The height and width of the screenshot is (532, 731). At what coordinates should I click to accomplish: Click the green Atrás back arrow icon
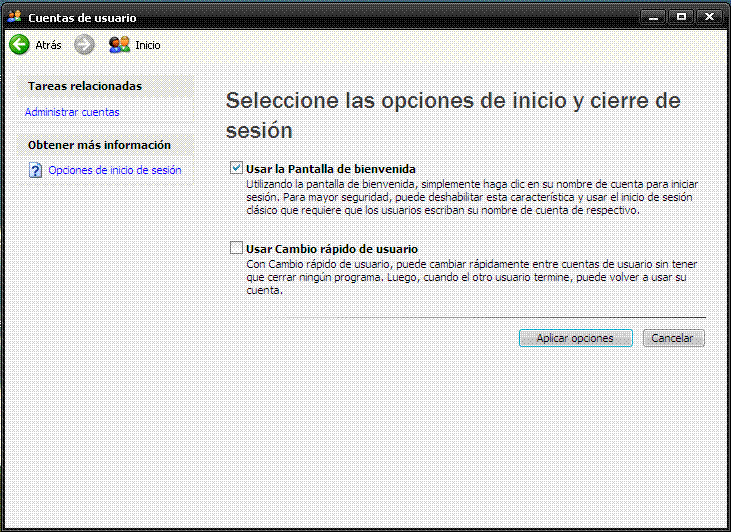20,45
